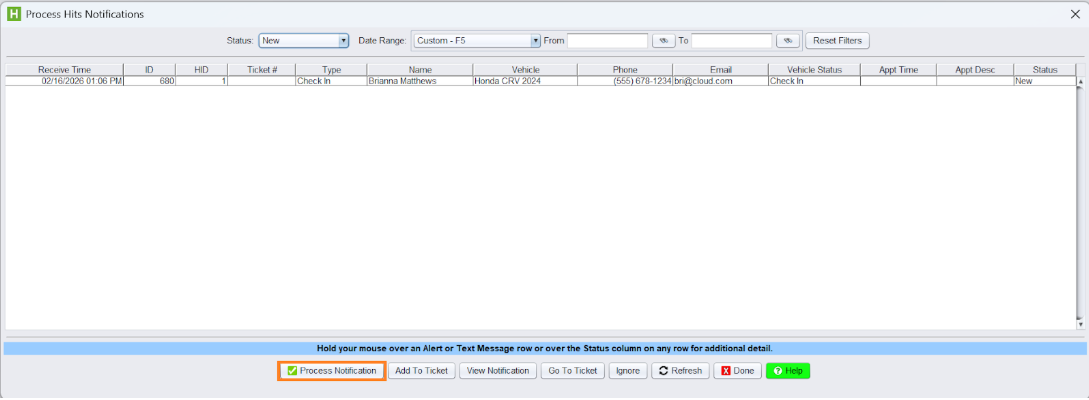Expand the Status dropdown
The image size is (1089, 400).
point(343,41)
